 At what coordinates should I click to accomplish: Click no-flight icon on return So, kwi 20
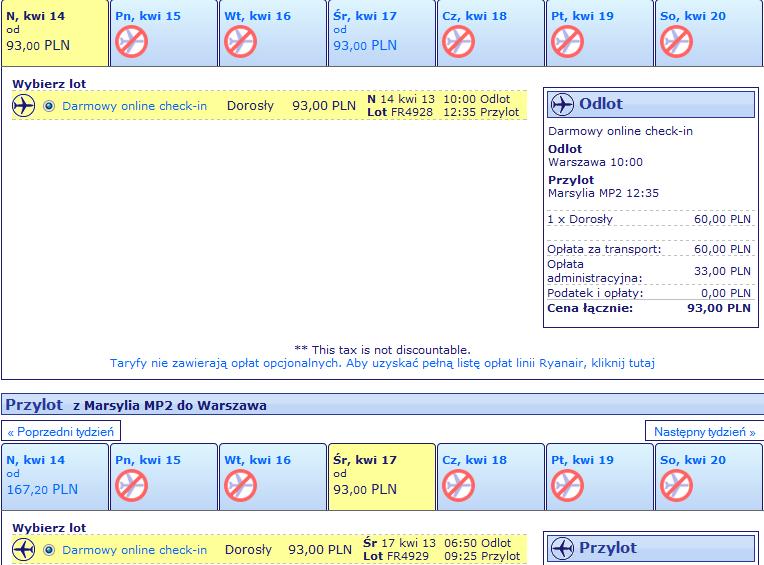pos(677,486)
